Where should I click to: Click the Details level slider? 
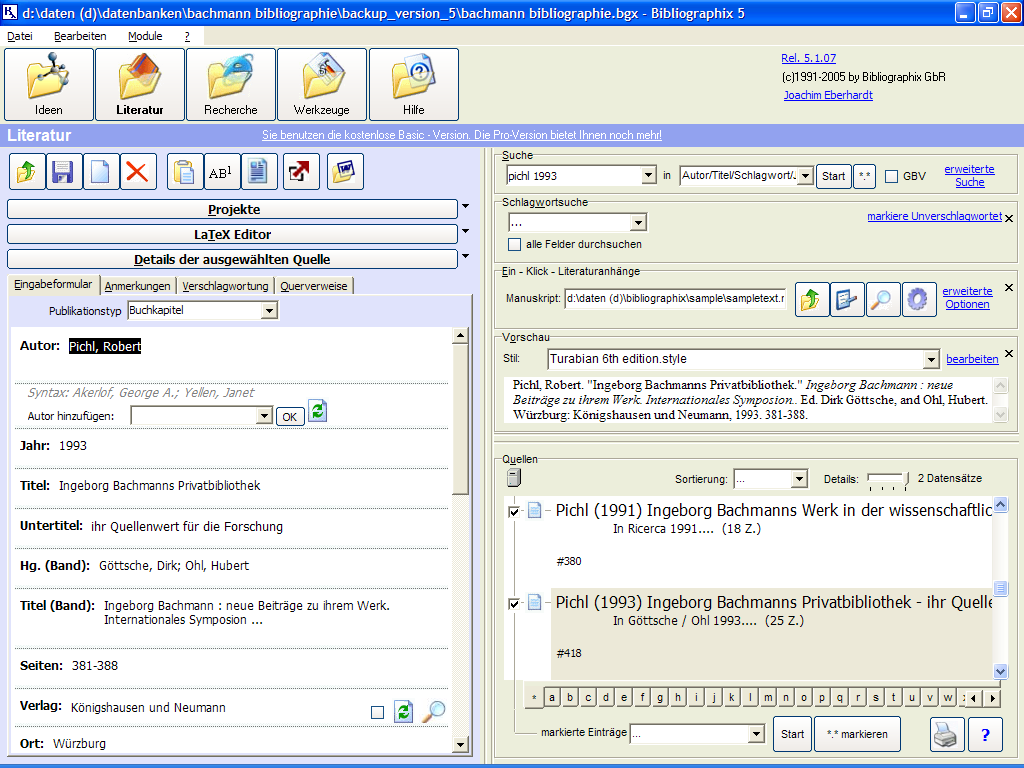coord(887,480)
